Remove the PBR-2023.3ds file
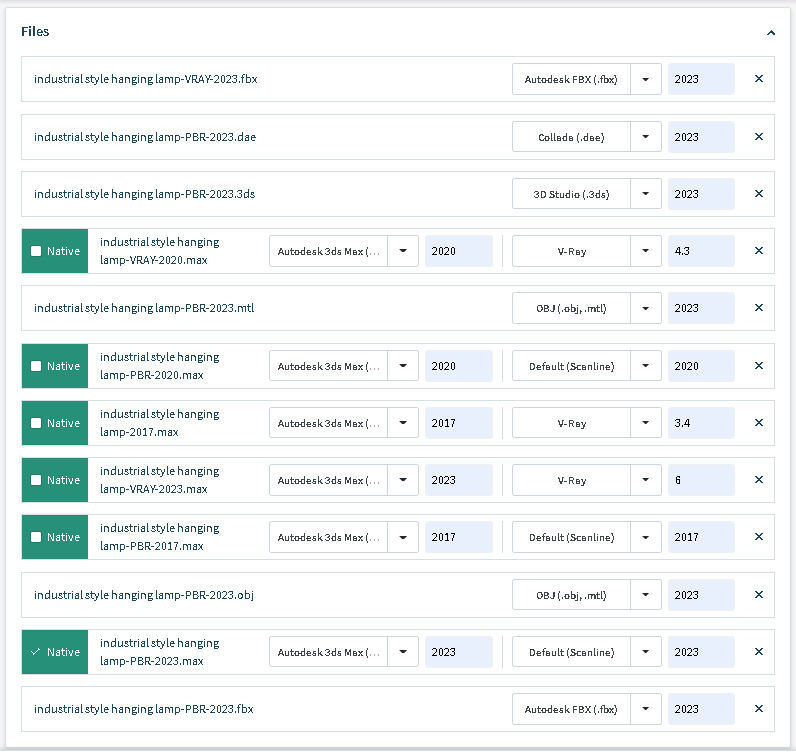This screenshot has height=752, width=796. click(x=758, y=194)
